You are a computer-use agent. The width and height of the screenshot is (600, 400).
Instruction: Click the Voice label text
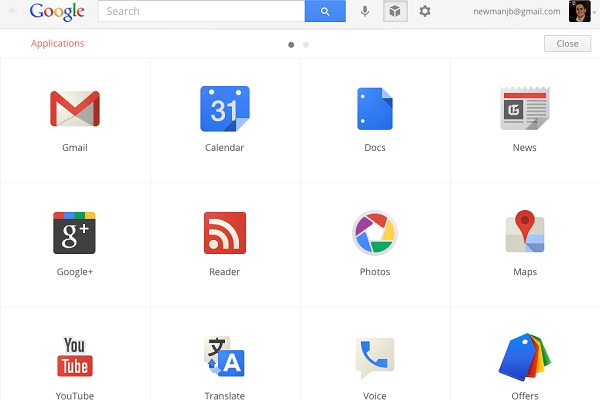375,395
